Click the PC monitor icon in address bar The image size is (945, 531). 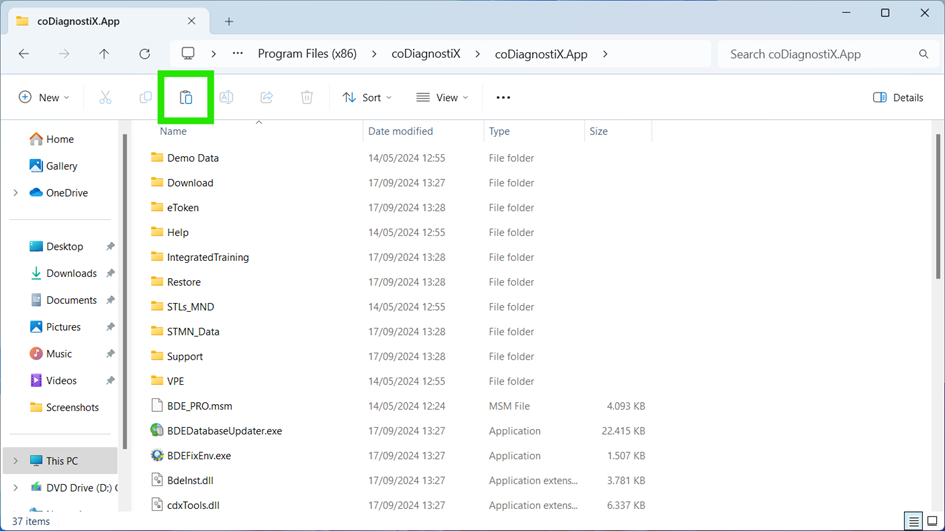pyautogui.click(x=188, y=54)
